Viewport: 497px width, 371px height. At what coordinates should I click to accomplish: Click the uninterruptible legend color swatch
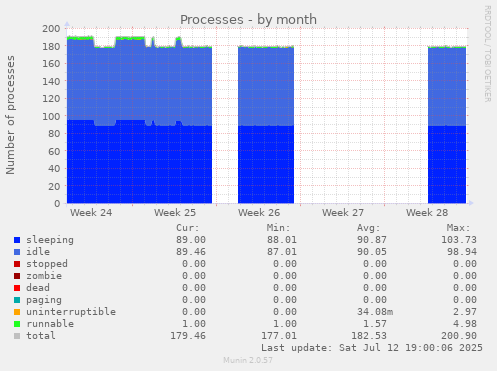17,312
